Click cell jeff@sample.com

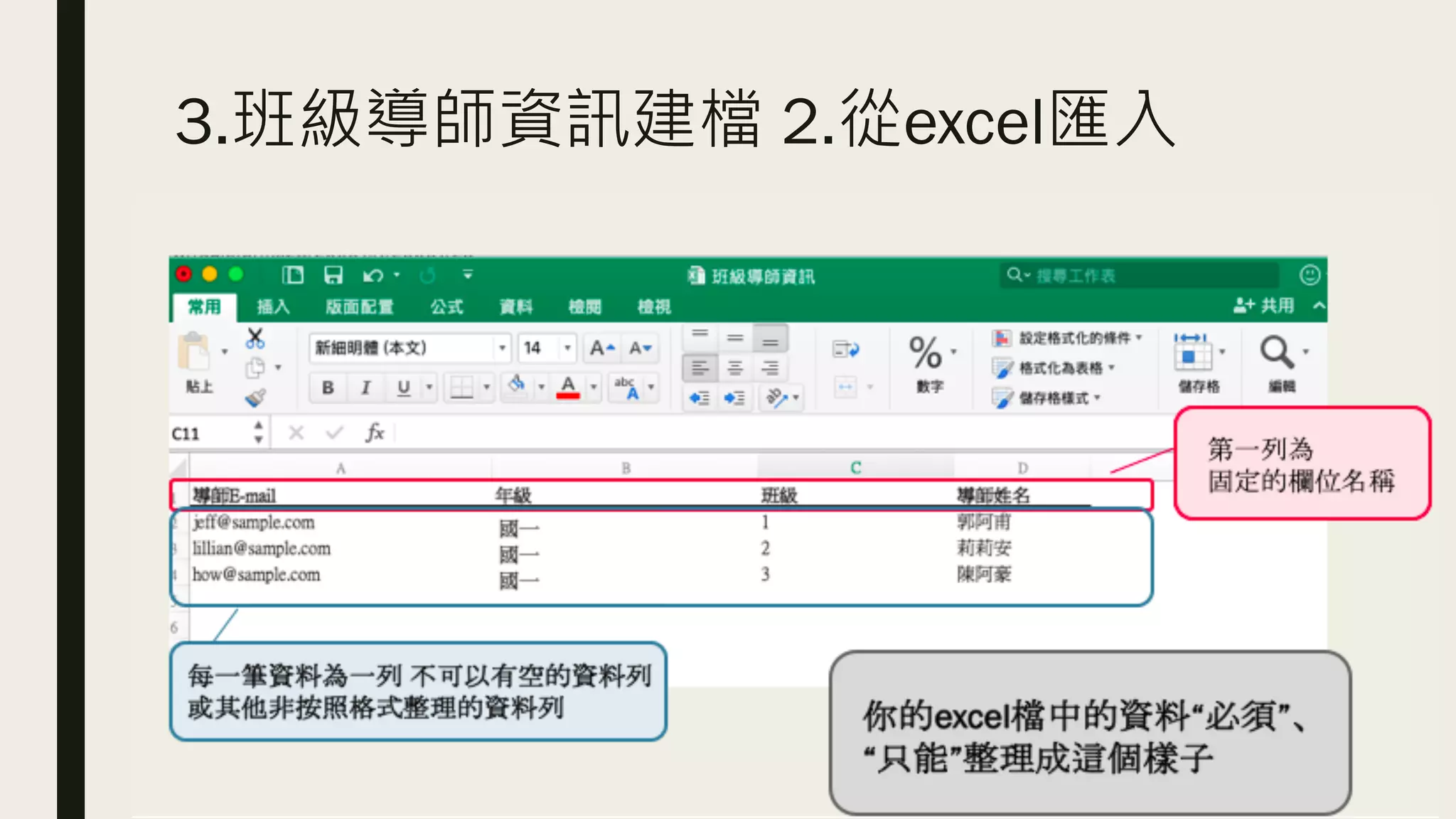point(254,523)
